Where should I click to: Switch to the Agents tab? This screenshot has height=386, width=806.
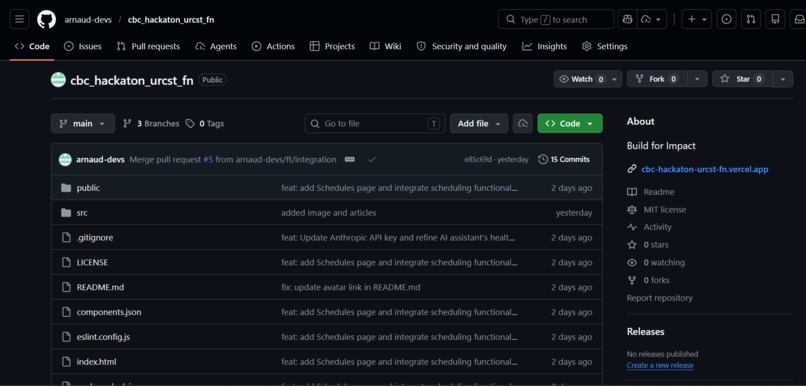[x=216, y=46]
